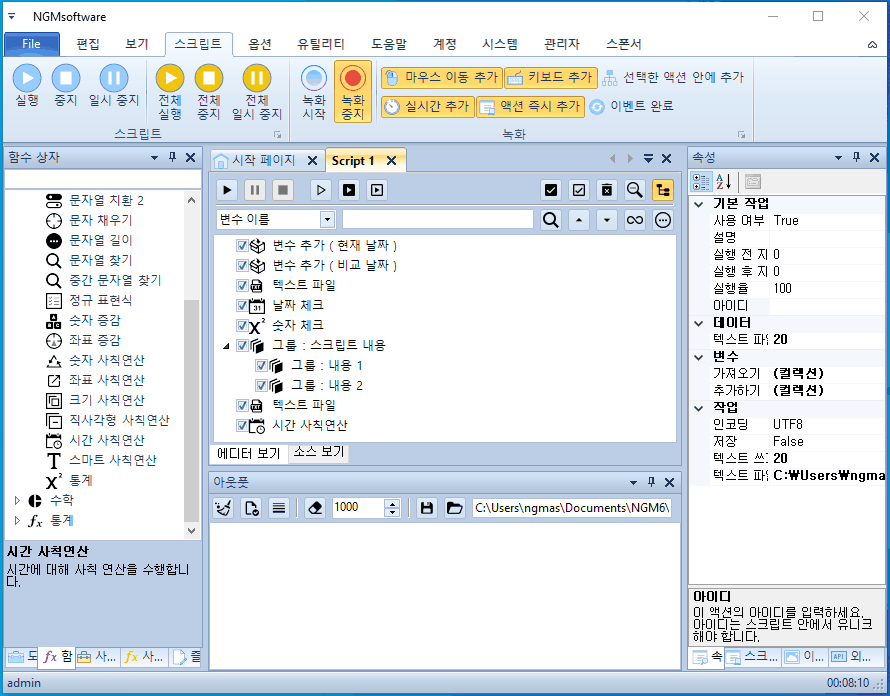Screen dimensions: 890x696
Task: Switch to 옵션 ribbon tab
Action: 260,44
